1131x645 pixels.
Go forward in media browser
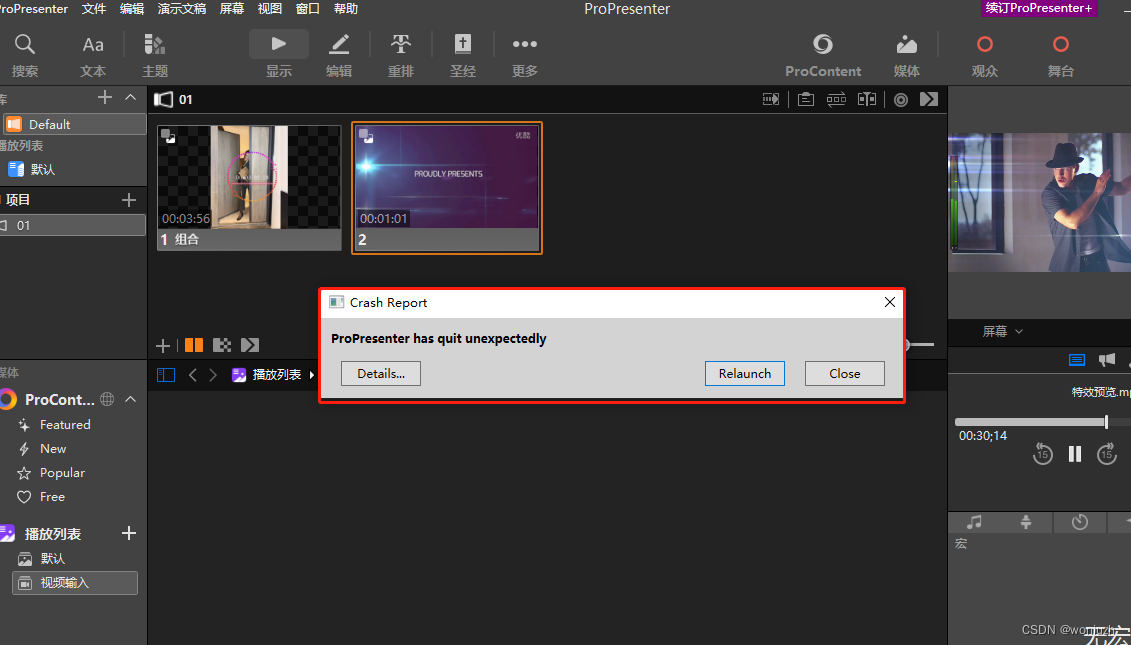(213, 374)
